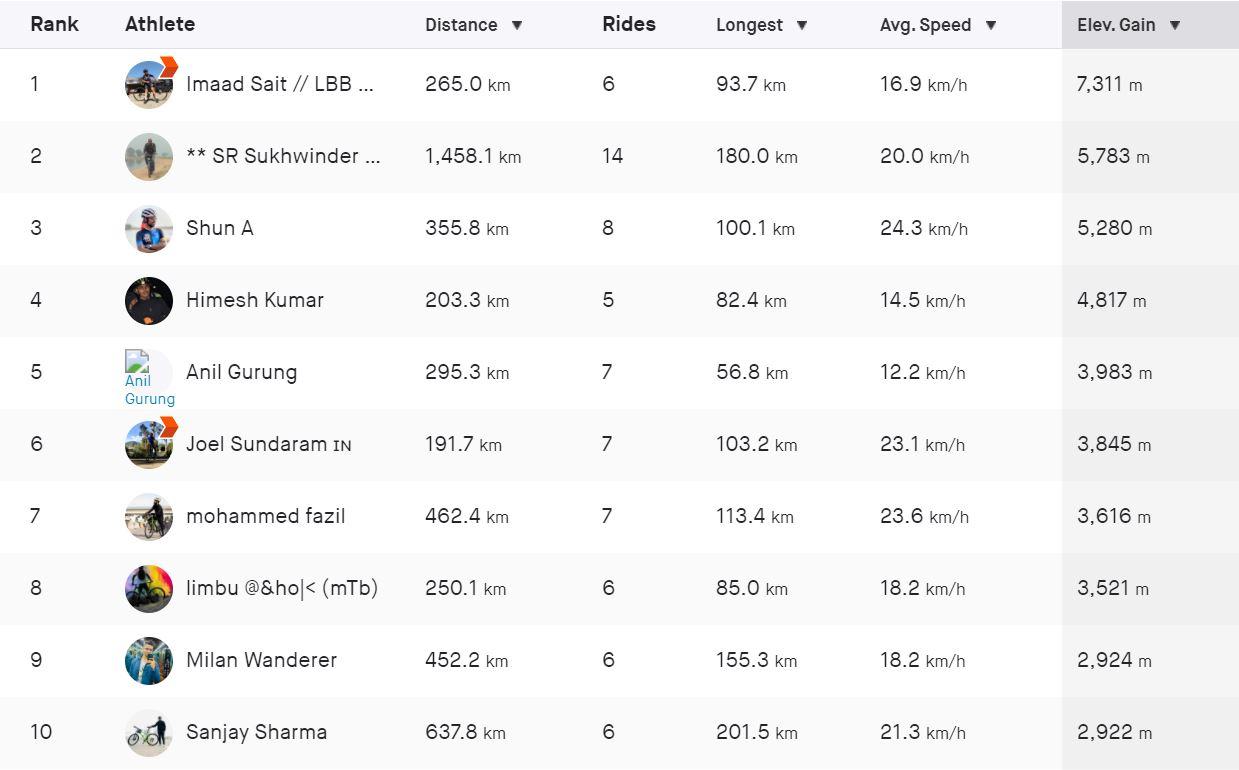This screenshot has height=770, width=1239.
Task: Sort leaderboard by Longest ride arrow
Action: [801, 26]
